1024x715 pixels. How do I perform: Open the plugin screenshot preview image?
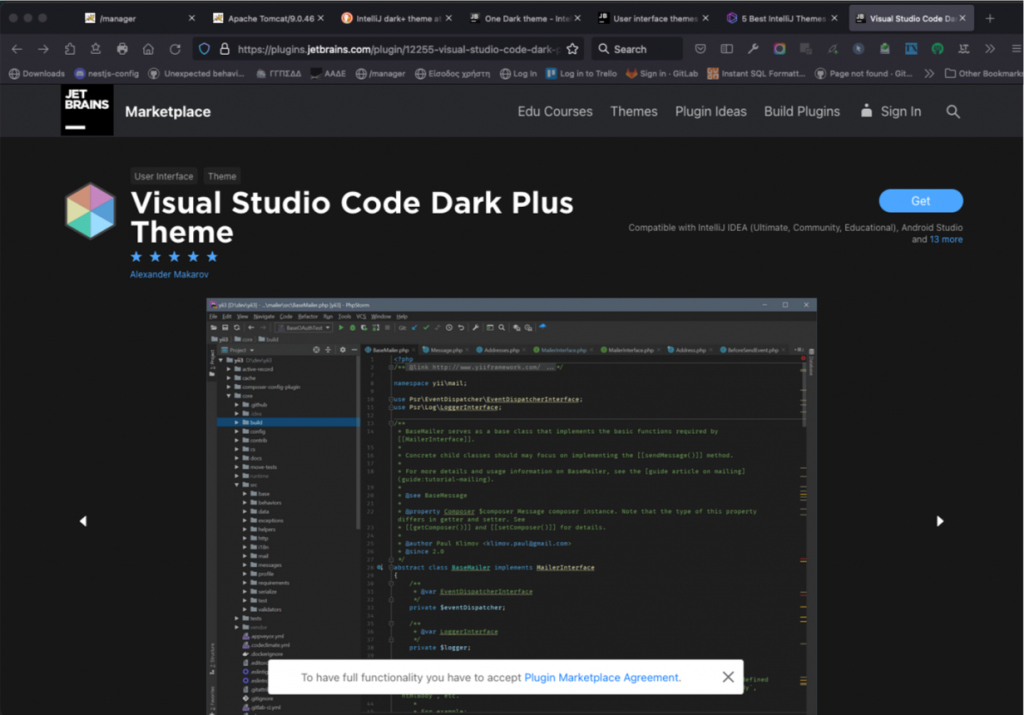[511, 506]
